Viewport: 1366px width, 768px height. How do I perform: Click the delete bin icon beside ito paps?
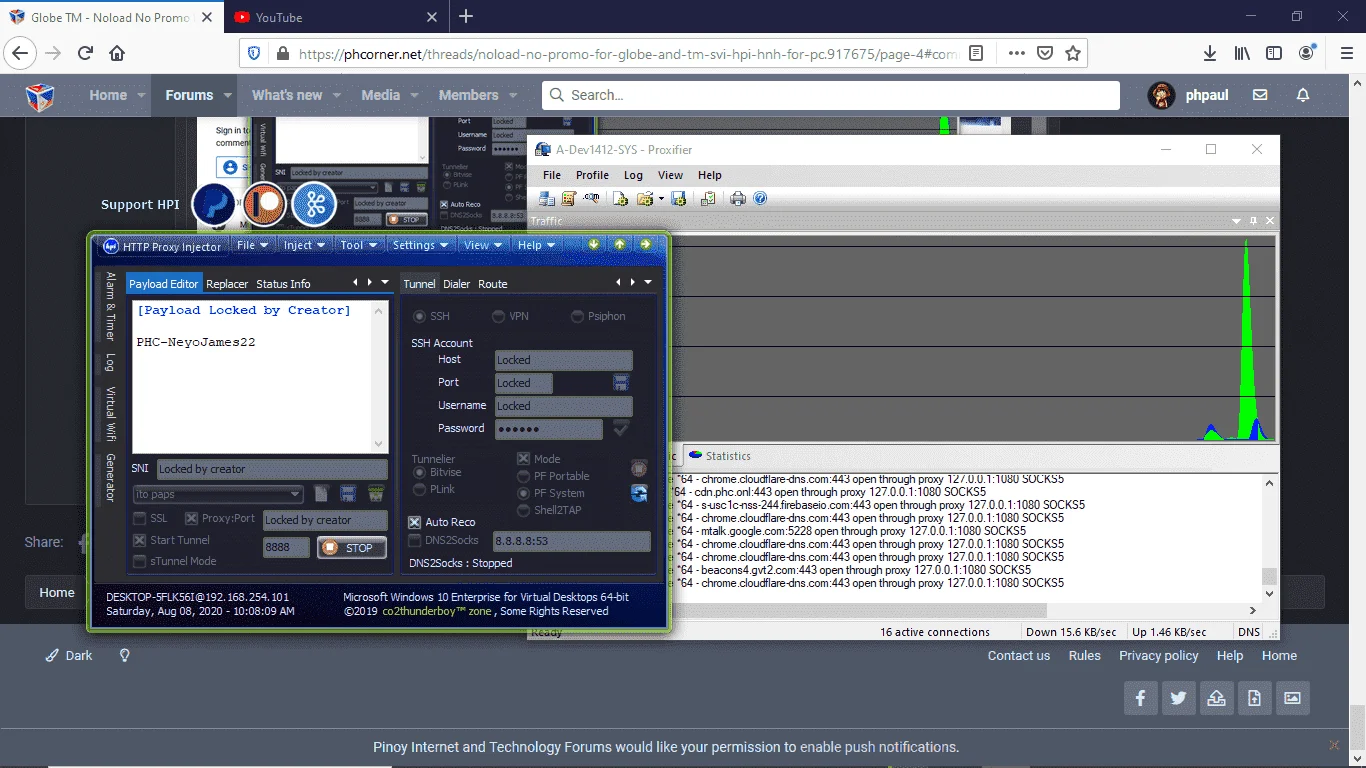tap(376, 493)
